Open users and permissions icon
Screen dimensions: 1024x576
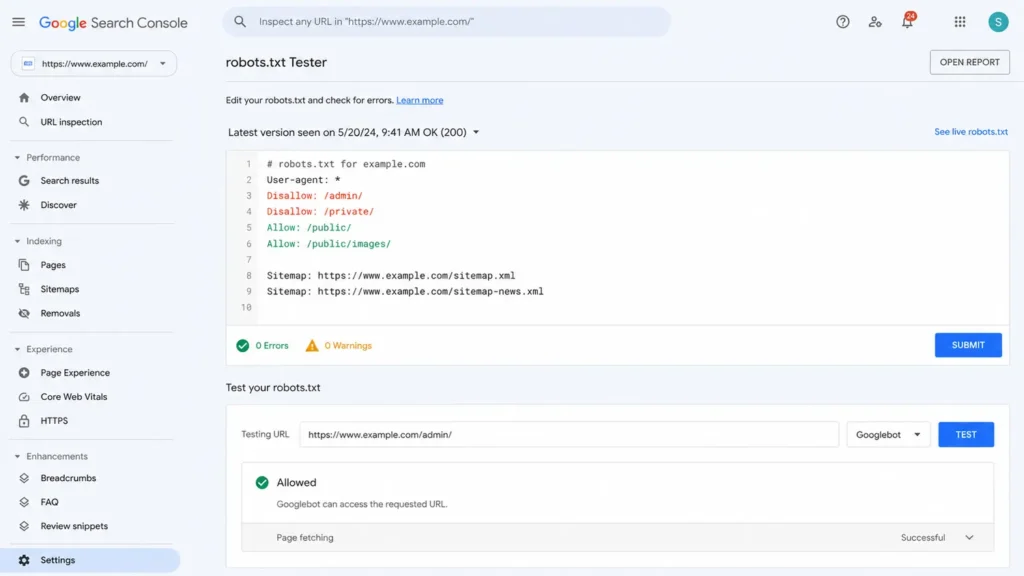tap(875, 22)
